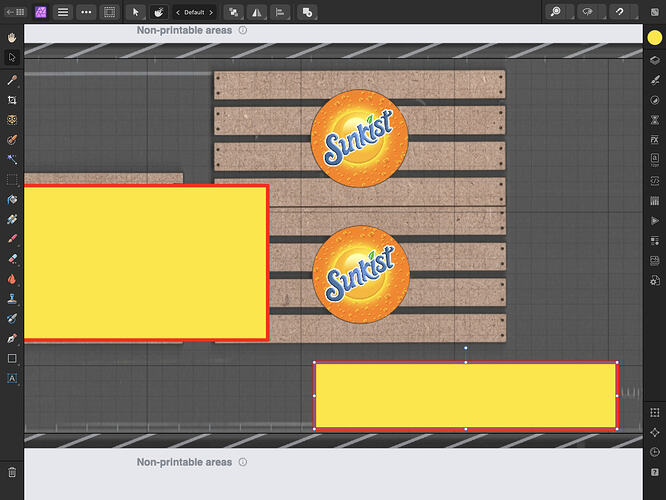The image size is (666, 500).
Task: Click the trash delete icon
Action: [12, 472]
